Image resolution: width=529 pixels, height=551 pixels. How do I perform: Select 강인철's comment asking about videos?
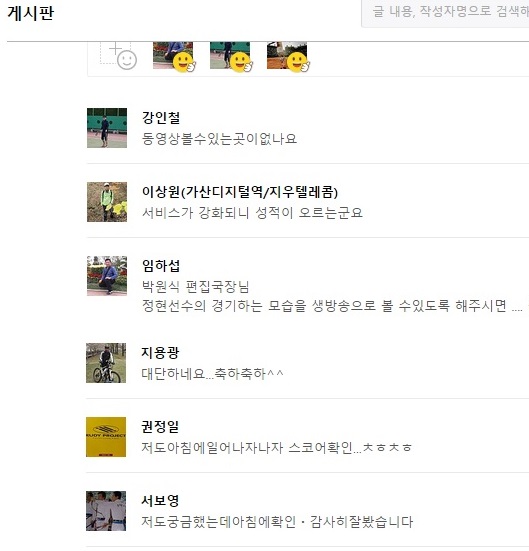(219, 138)
